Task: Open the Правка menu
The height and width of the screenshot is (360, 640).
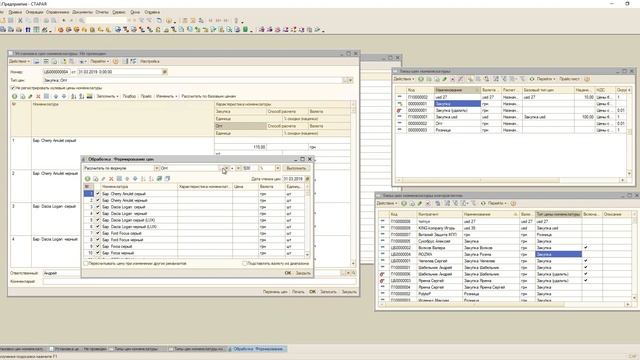Action: (x=15, y=12)
